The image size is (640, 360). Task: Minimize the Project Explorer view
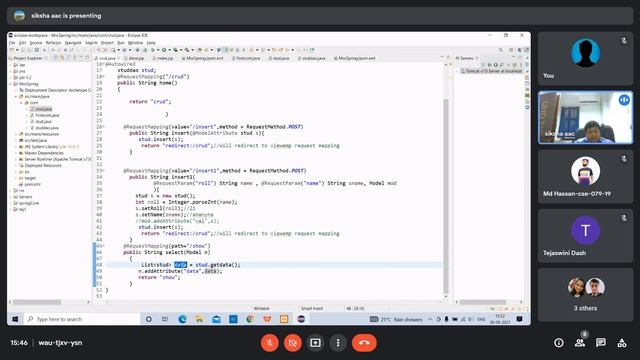(x=81, y=58)
